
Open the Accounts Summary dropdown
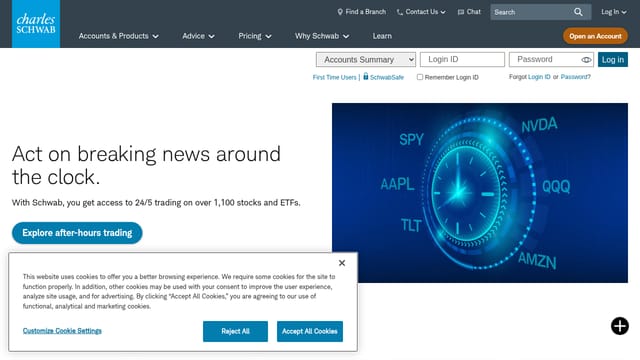[x=366, y=60]
